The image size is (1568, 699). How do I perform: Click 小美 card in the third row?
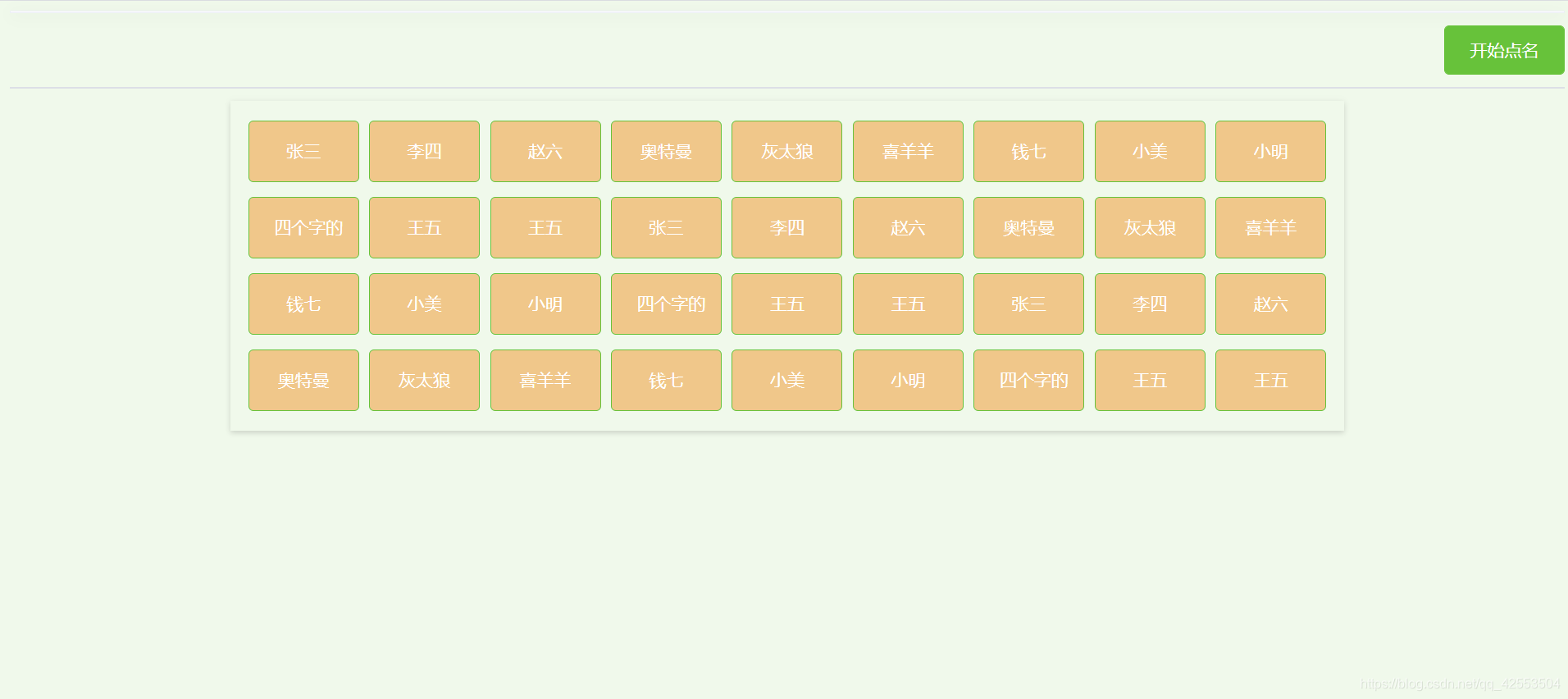pos(424,304)
